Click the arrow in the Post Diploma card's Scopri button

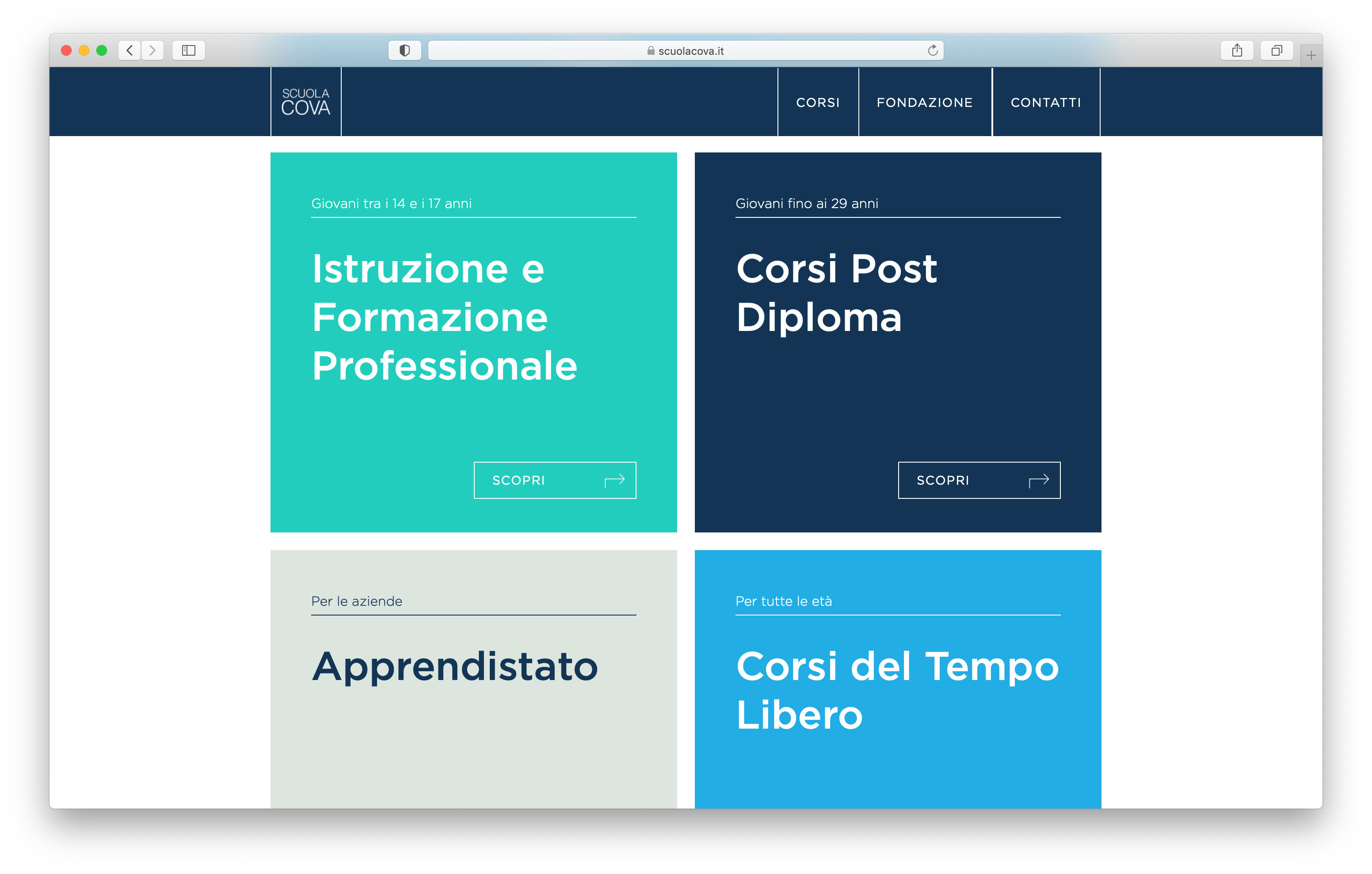[1039, 481]
